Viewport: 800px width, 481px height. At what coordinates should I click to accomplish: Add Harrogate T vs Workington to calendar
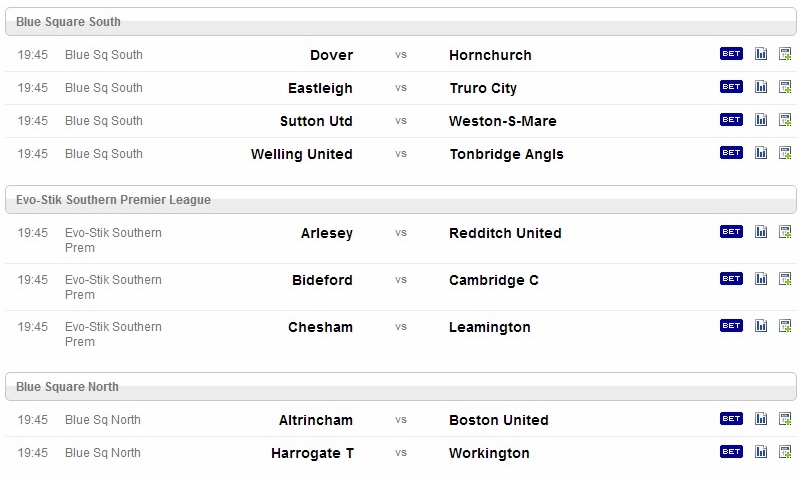click(x=785, y=451)
